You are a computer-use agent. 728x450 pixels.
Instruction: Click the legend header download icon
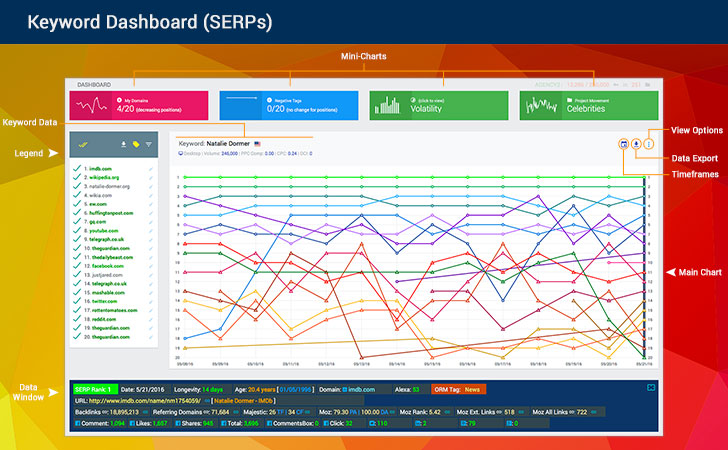coord(124,144)
